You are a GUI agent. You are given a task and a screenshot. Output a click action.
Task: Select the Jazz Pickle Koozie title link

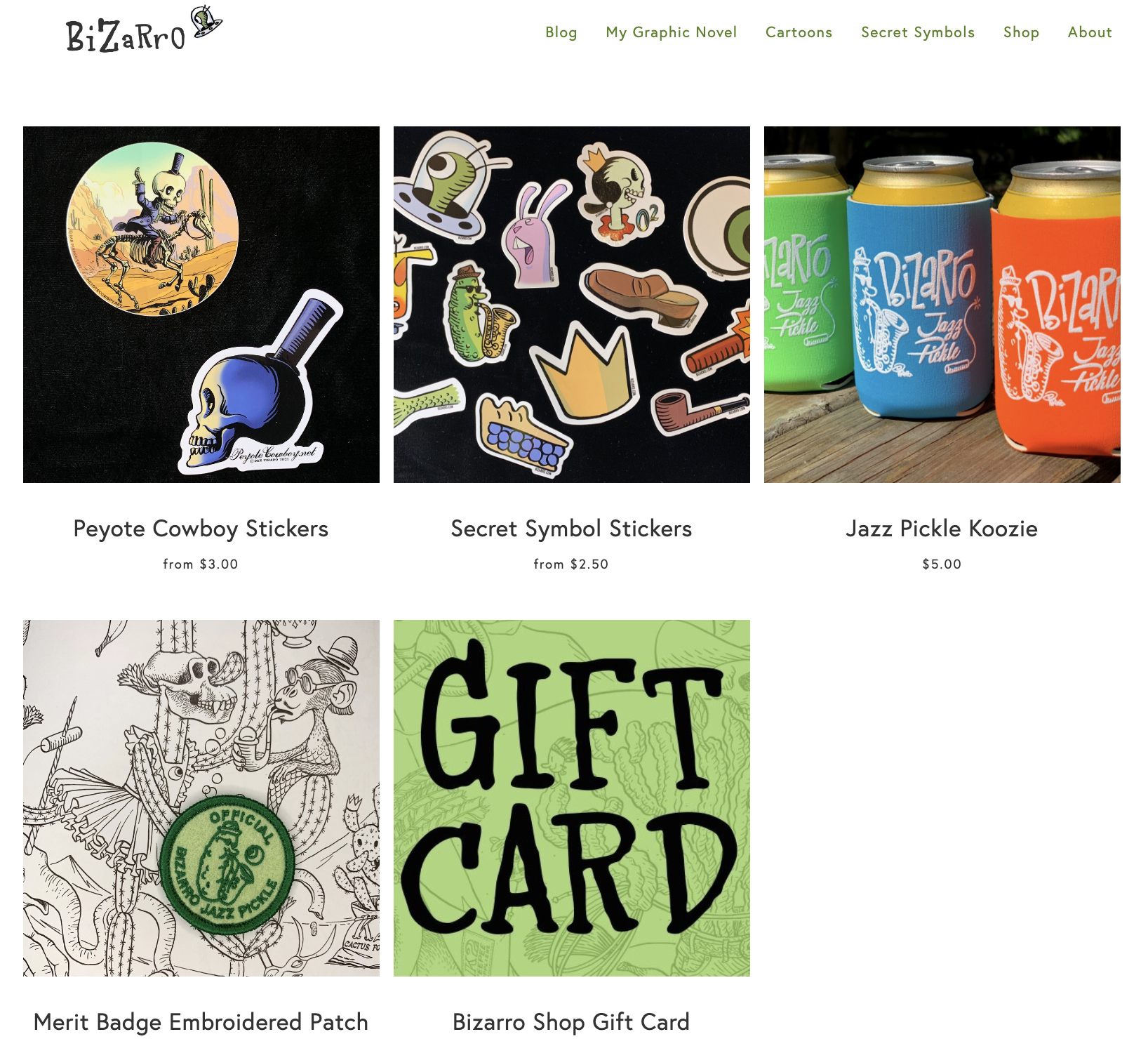[942, 529]
